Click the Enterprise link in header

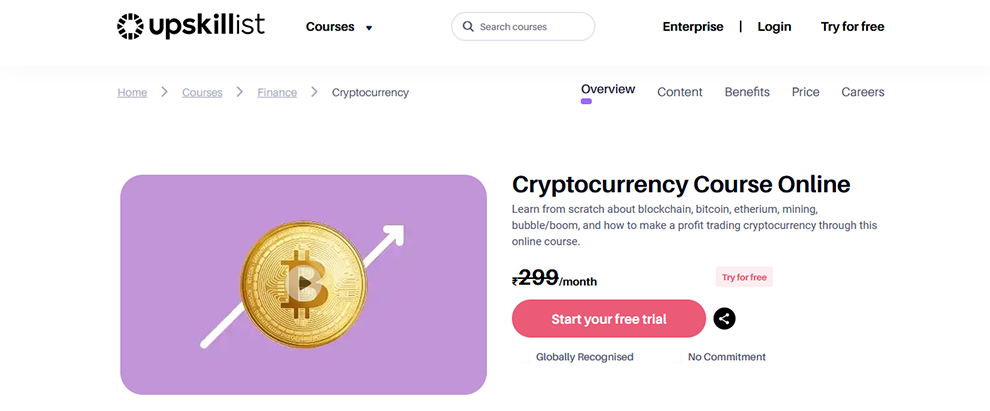(x=692, y=27)
